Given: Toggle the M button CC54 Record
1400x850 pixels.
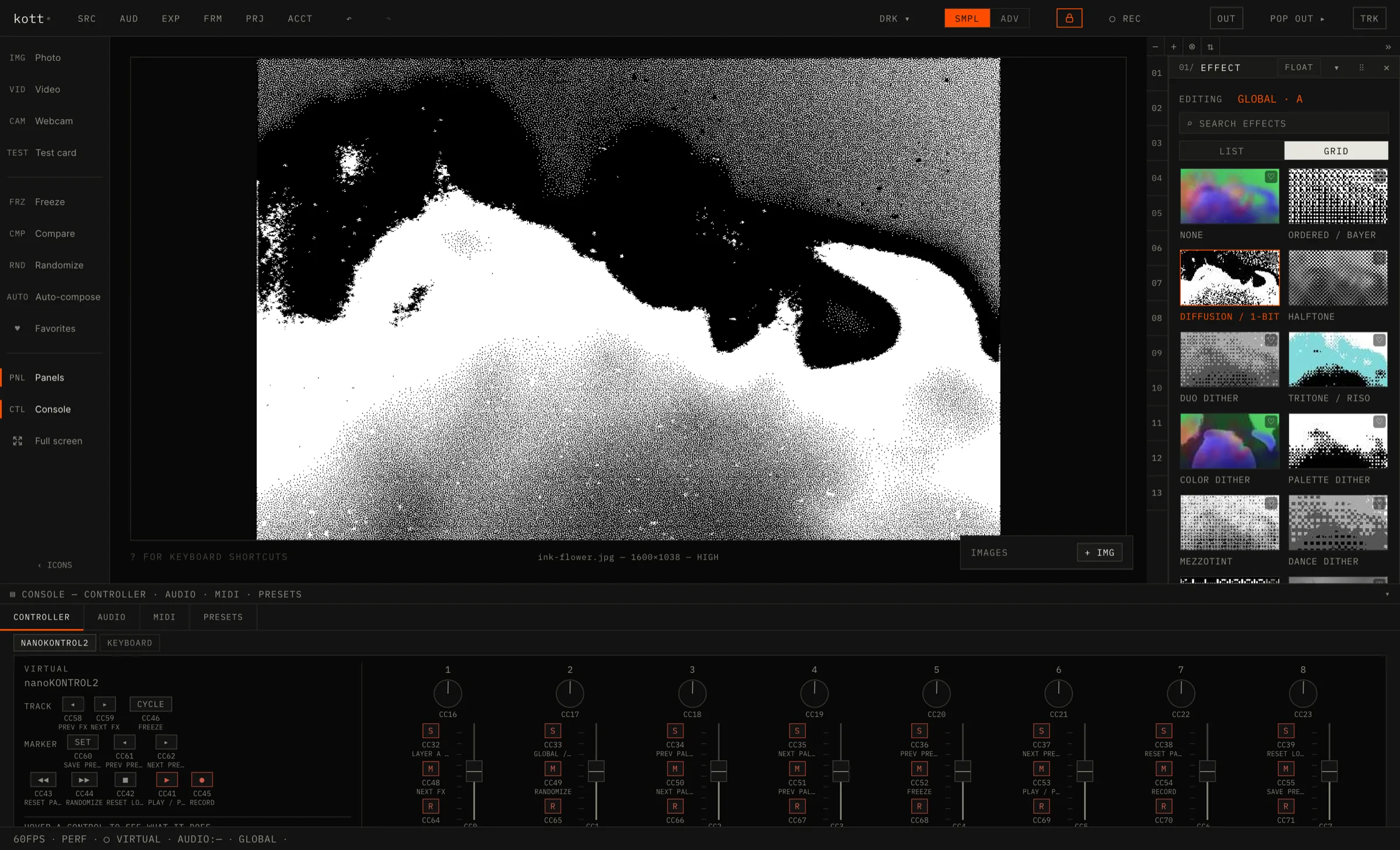Looking at the screenshot, I should point(1164,769).
